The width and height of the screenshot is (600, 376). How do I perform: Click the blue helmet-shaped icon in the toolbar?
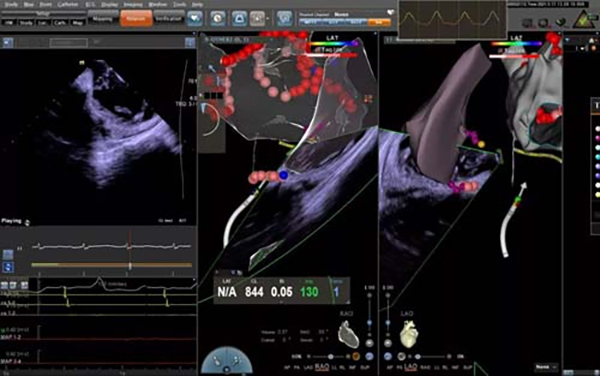click(x=240, y=18)
